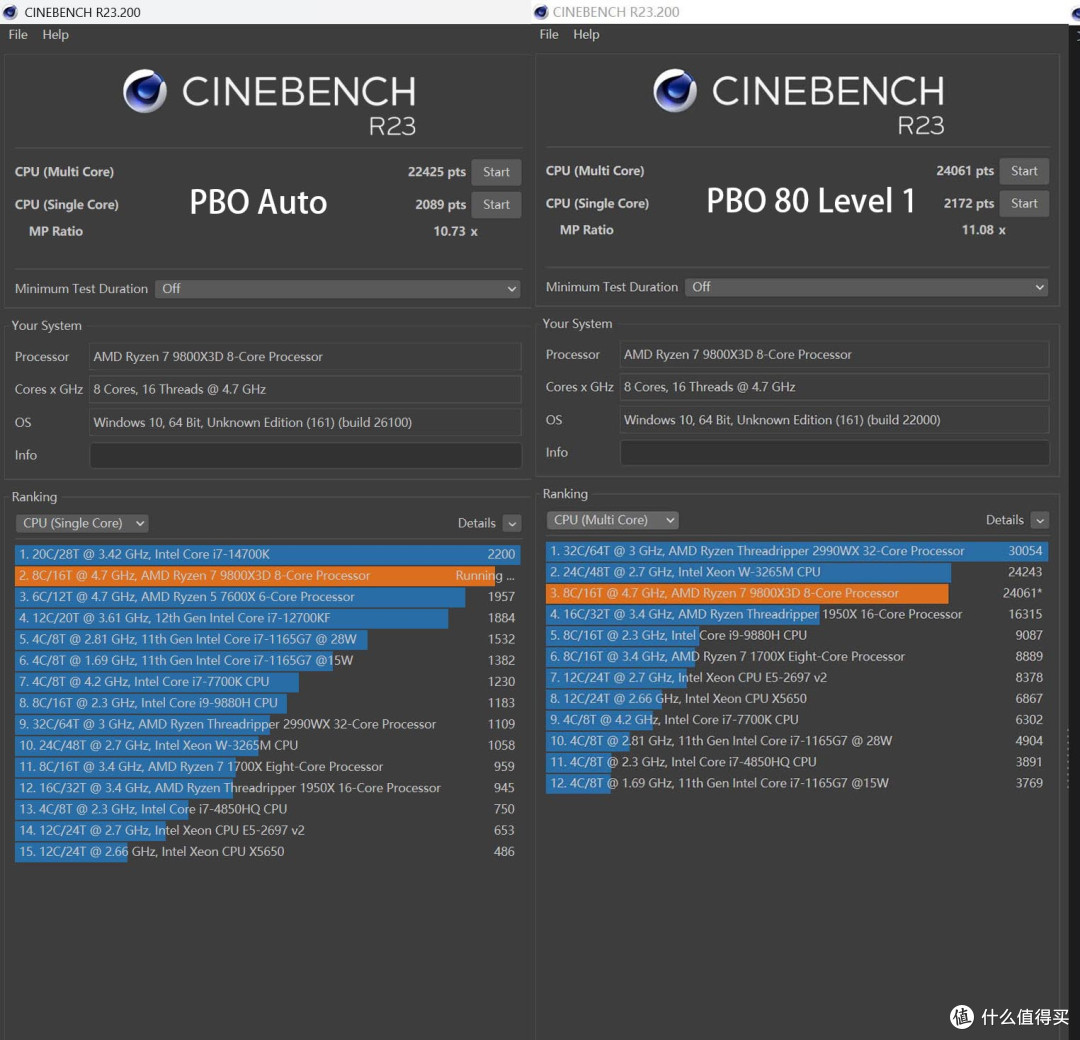Viewport: 1080px width, 1040px height.
Task: Select Core i9-9880H row scoring 9087
Action: point(797,636)
